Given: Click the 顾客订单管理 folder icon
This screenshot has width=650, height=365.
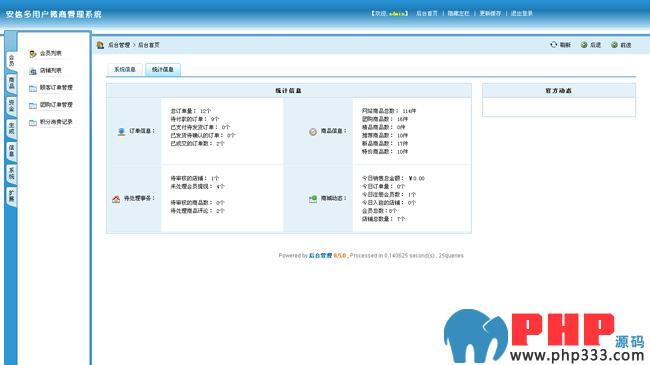Looking at the screenshot, I should click(33, 88).
